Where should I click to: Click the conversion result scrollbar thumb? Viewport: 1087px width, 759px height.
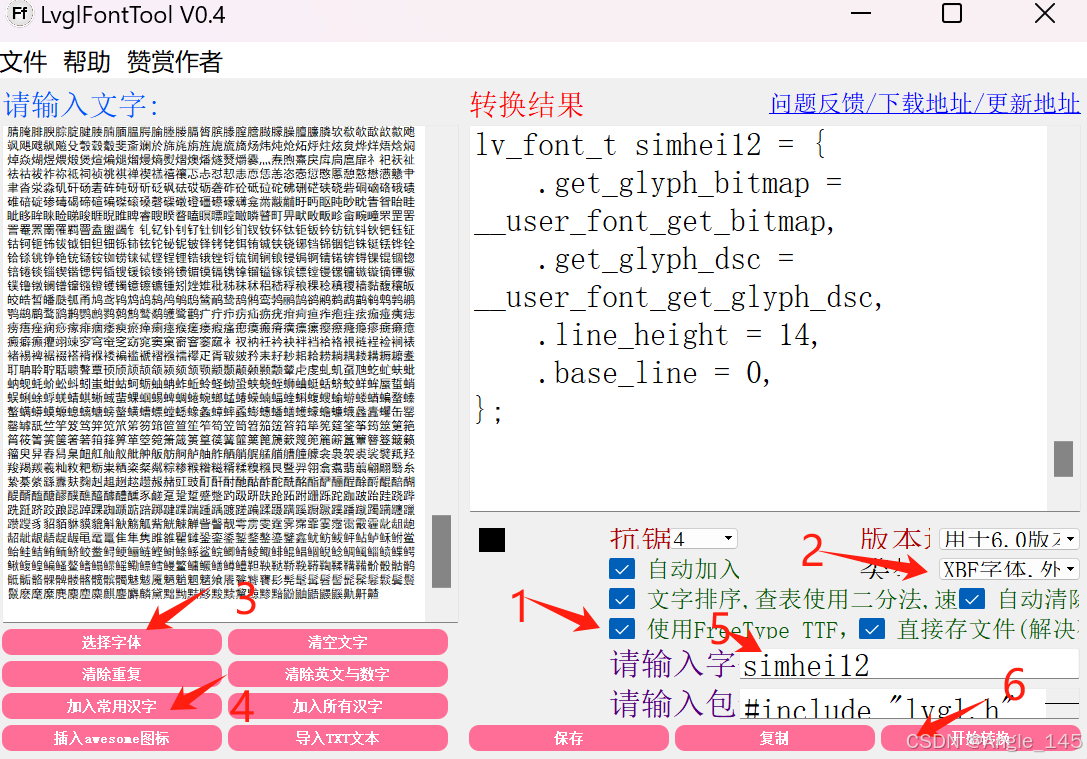point(1063,458)
